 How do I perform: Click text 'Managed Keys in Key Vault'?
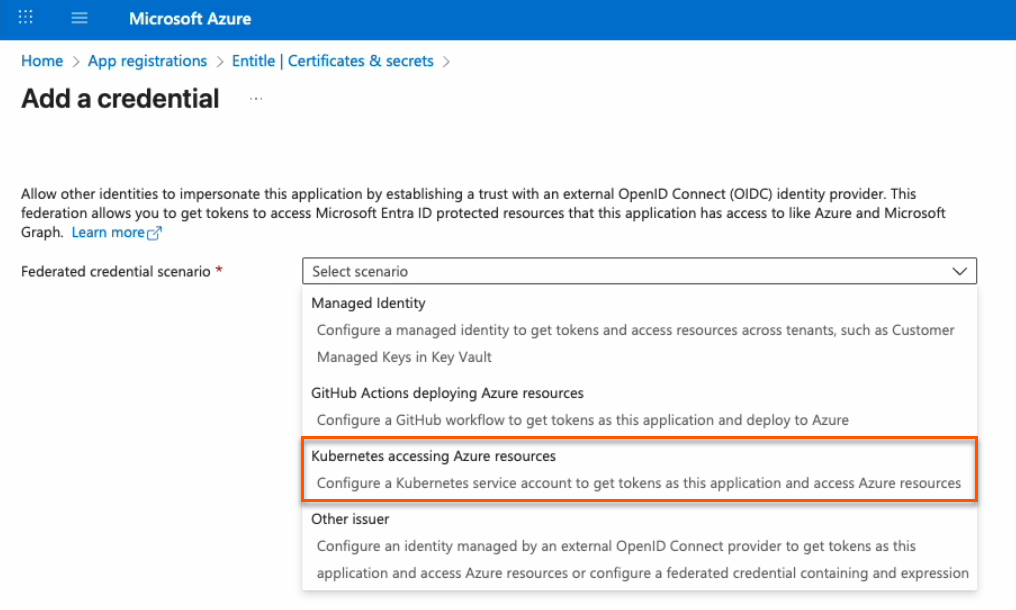404,357
